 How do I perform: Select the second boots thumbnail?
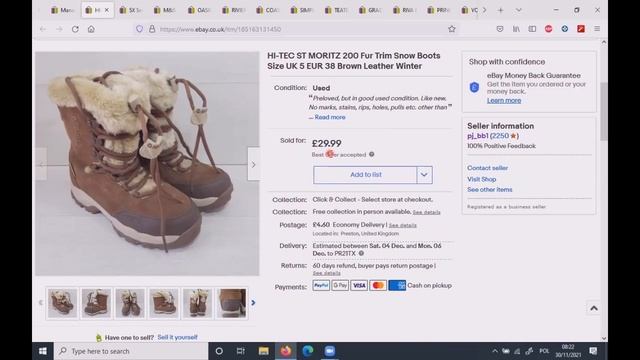click(96, 303)
